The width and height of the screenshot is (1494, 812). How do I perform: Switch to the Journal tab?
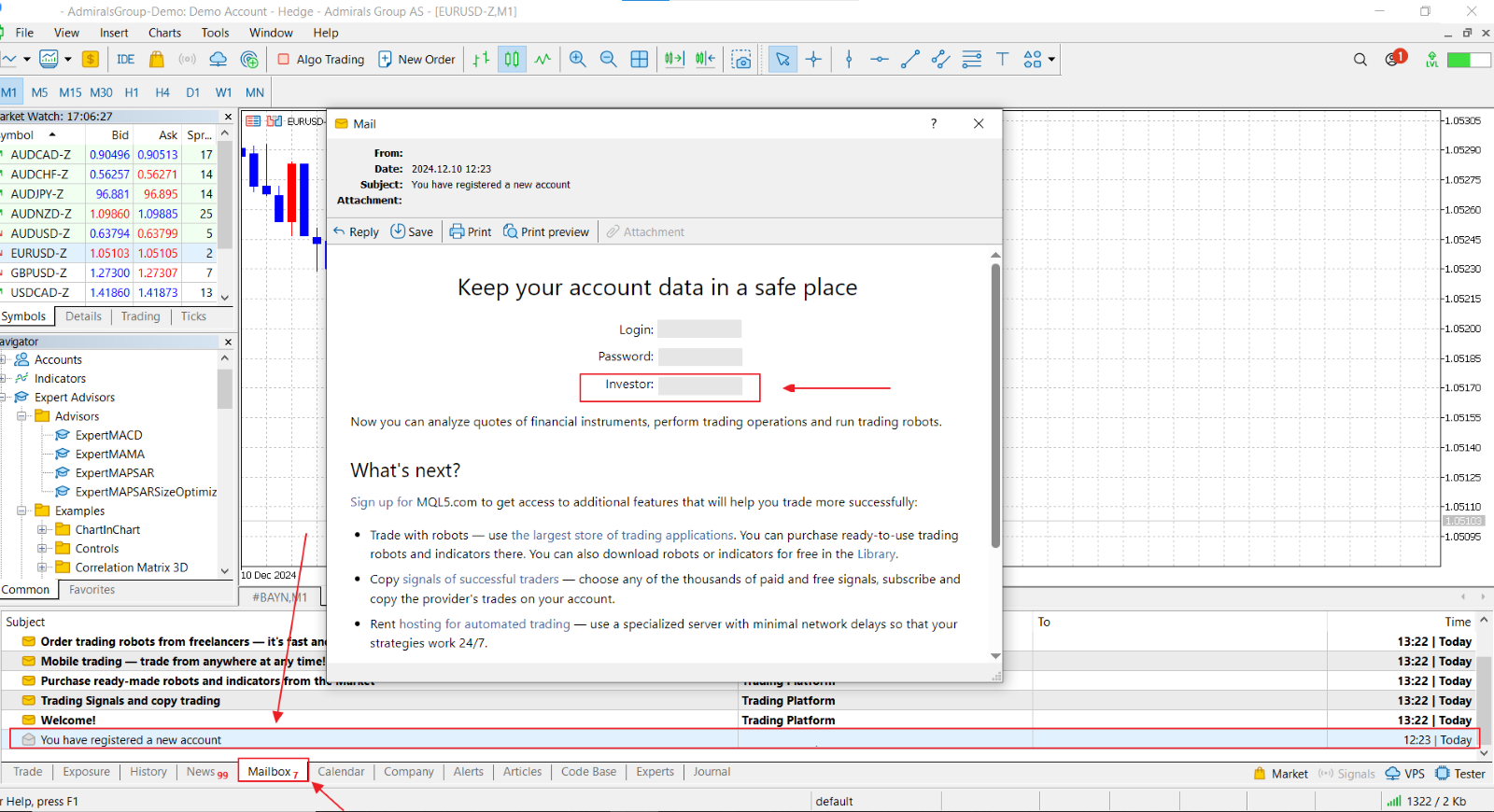tap(712, 772)
